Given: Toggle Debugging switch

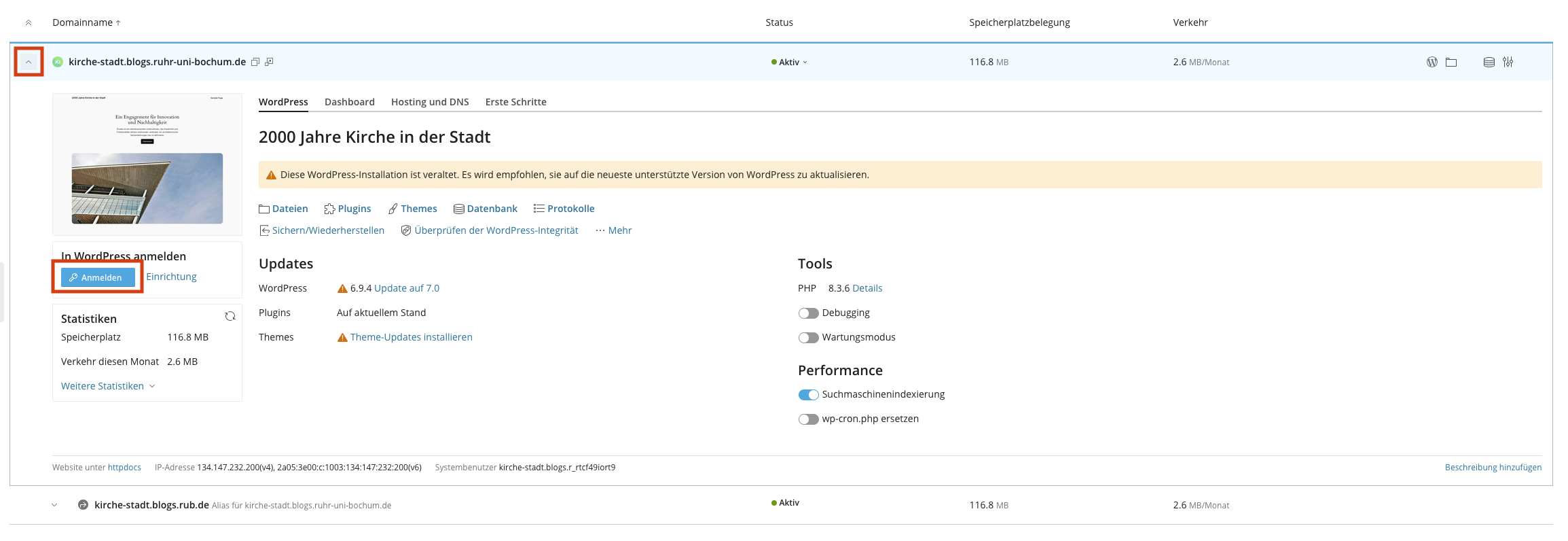Looking at the screenshot, I should tap(808, 313).
